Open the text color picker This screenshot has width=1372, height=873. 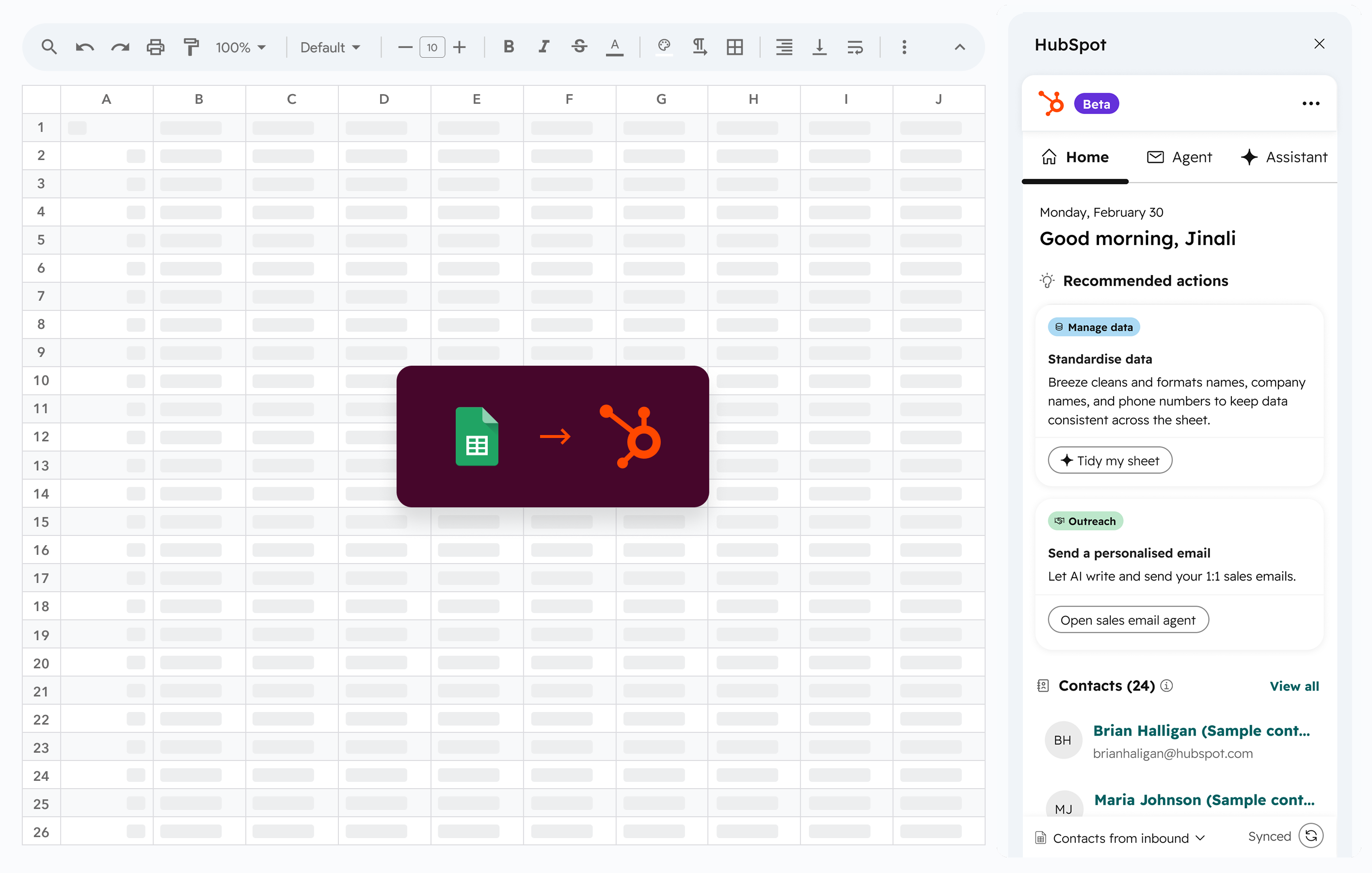click(615, 48)
